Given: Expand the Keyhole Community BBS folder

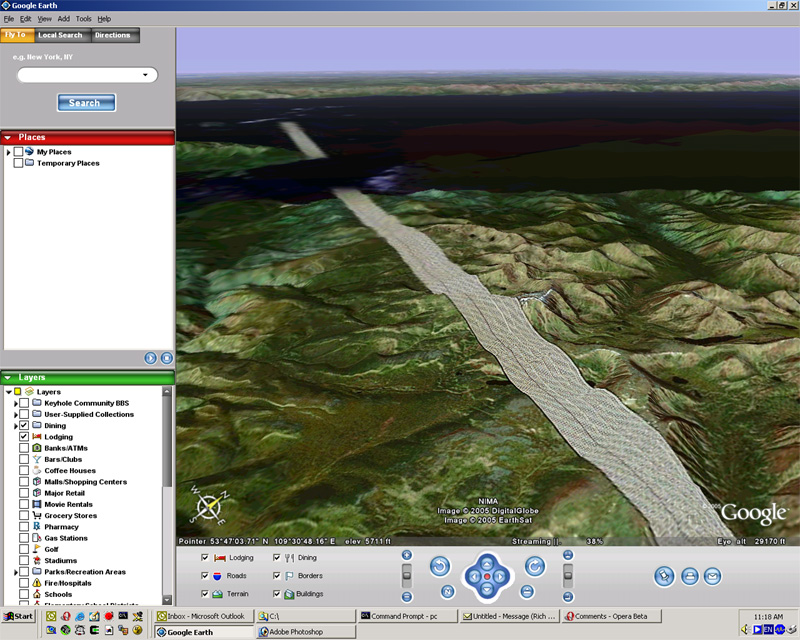Looking at the screenshot, I should (x=15, y=403).
